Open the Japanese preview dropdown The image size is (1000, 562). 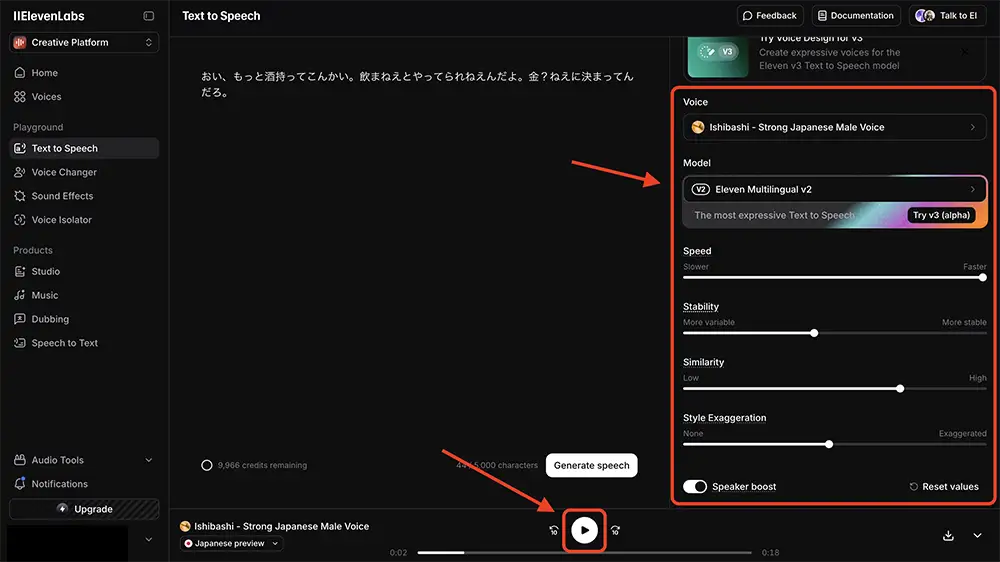click(232, 544)
